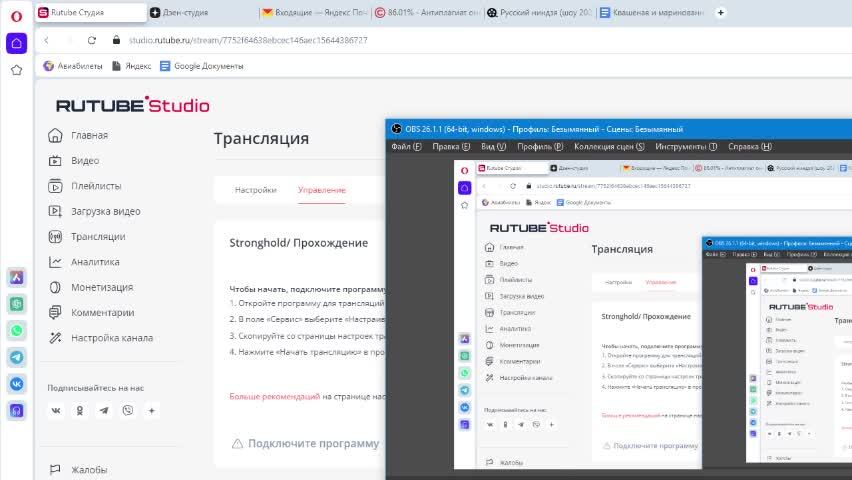The height and width of the screenshot is (480, 852).
Task: Open OBS Коллекция сцен menu
Action: click(x=609, y=146)
